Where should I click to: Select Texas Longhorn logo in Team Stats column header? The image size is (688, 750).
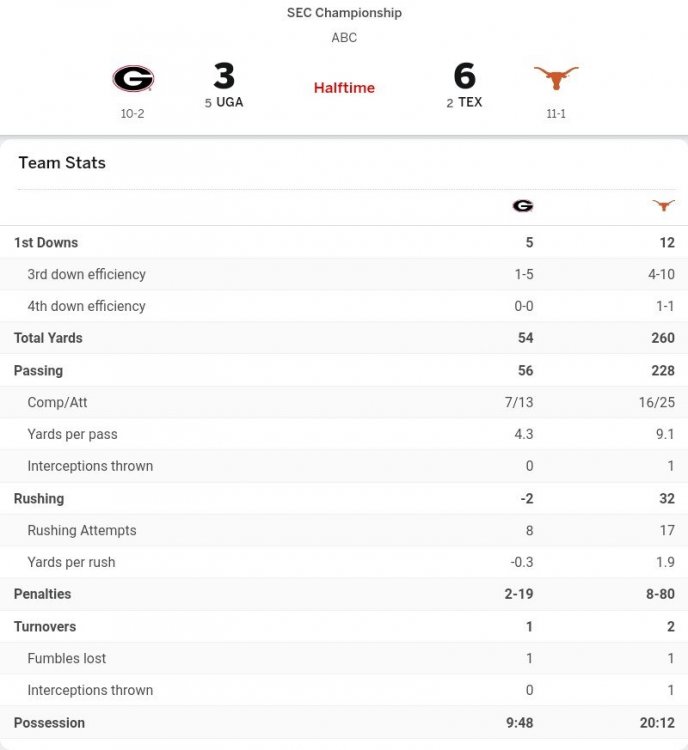click(663, 206)
